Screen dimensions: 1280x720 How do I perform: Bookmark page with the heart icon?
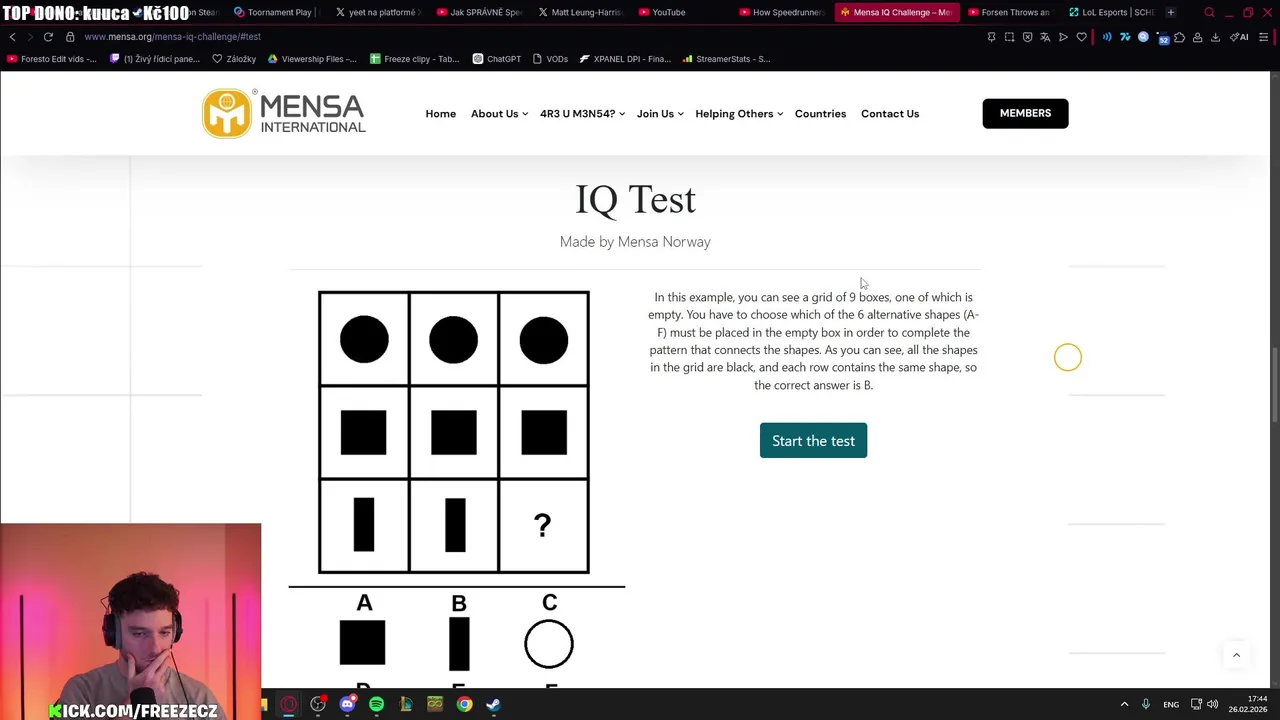click(1081, 37)
